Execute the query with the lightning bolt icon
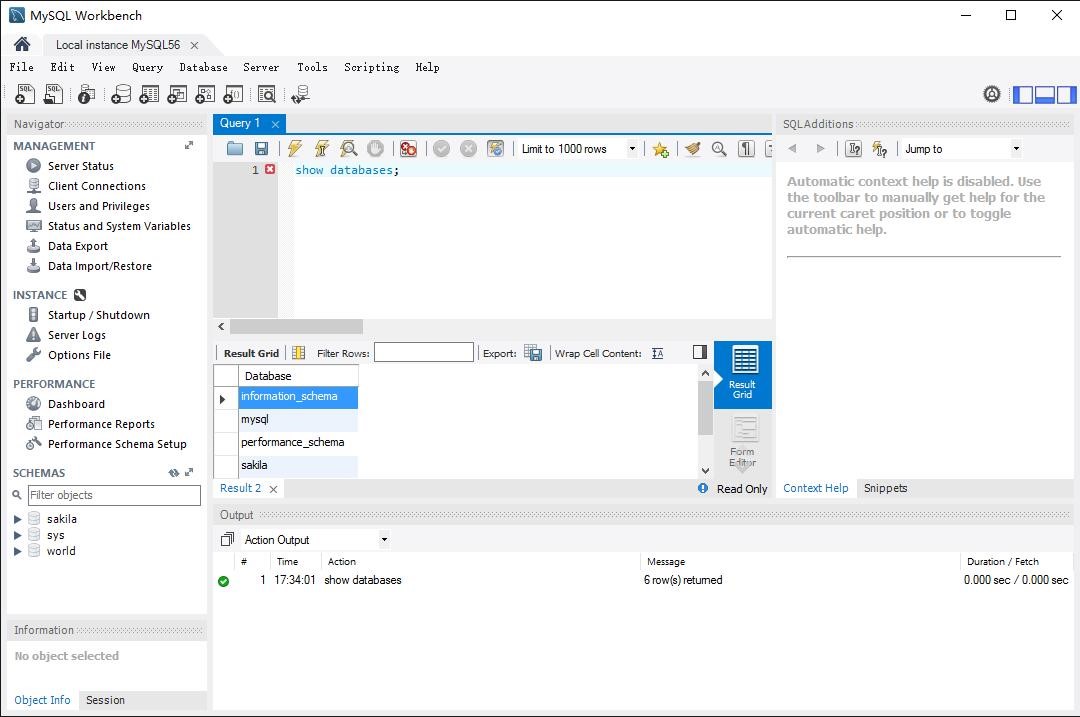Viewport: 1080px width, 717px height. (x=293, y=148)
